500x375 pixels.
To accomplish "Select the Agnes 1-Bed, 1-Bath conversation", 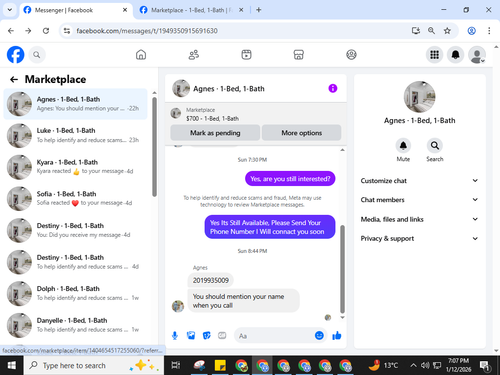I will pyautogui.click(x=76, y=104).
